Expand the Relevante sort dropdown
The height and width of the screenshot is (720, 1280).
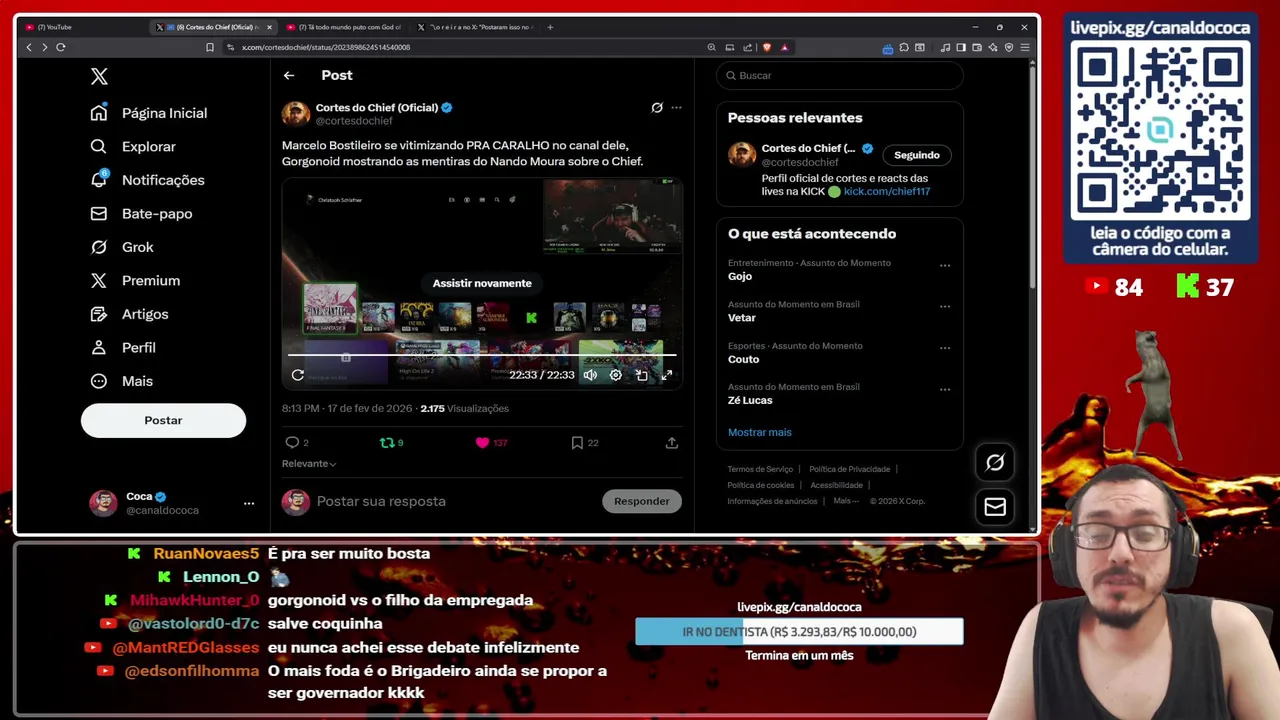(309, 464)
